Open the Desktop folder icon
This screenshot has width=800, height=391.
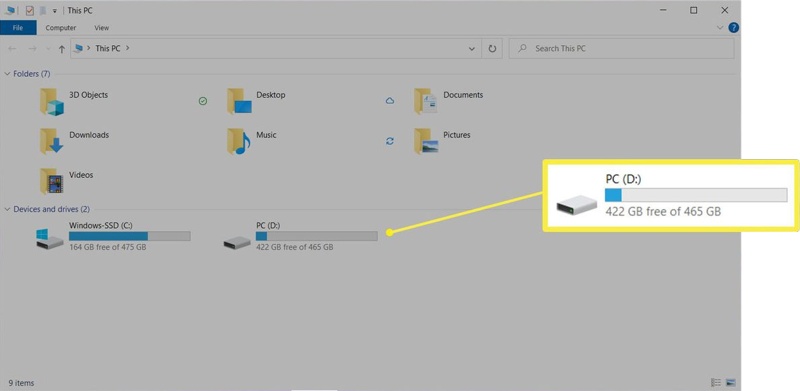pyautogui.click(x=239, y=101)
